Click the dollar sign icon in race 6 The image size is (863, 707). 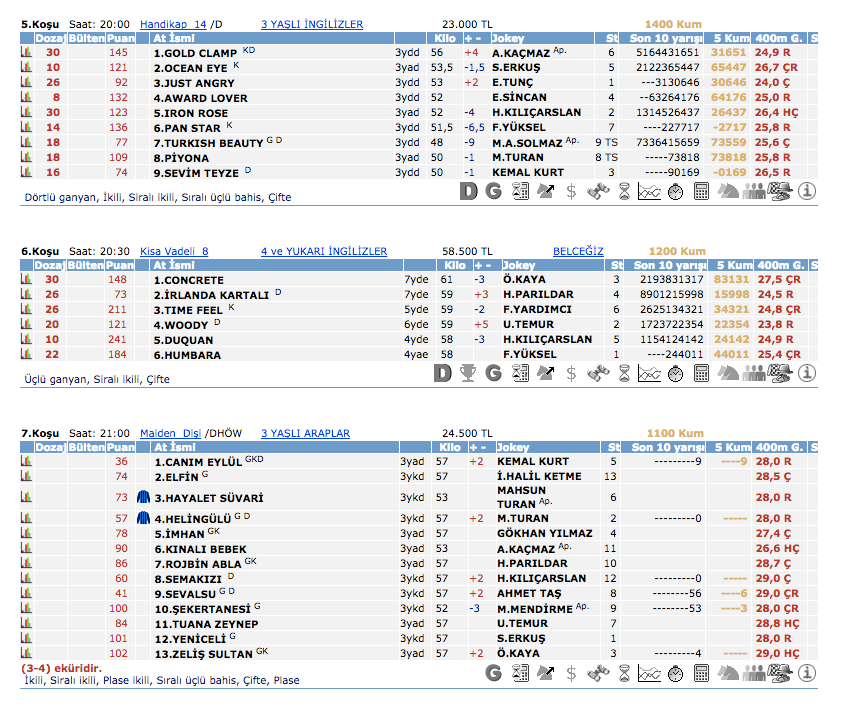571,373
